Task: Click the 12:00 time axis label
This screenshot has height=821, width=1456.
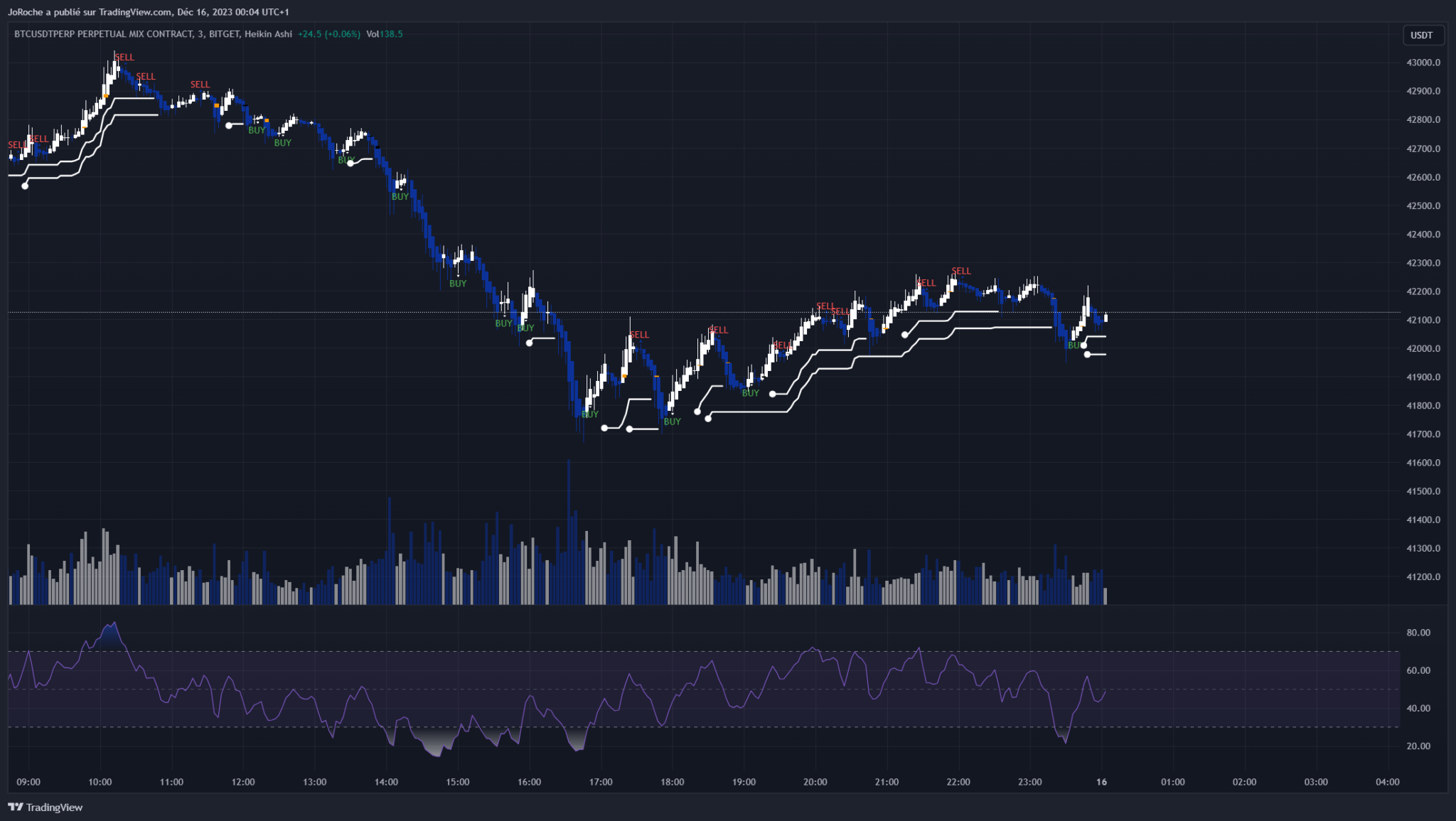Action: pos(243,782)
